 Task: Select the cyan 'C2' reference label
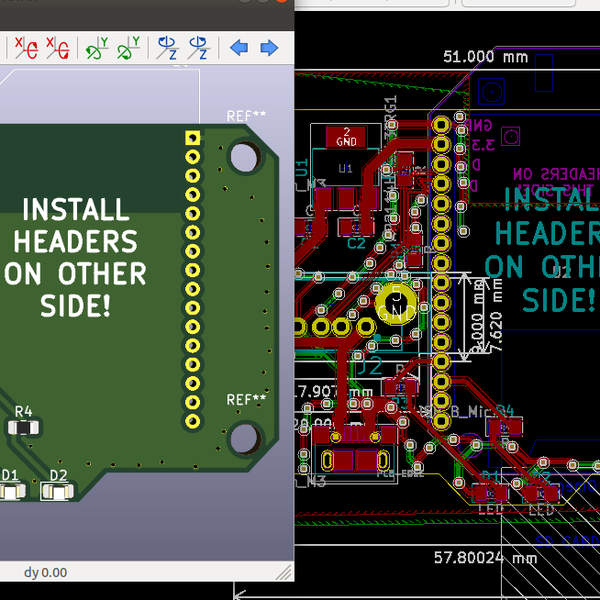point(356,243)
